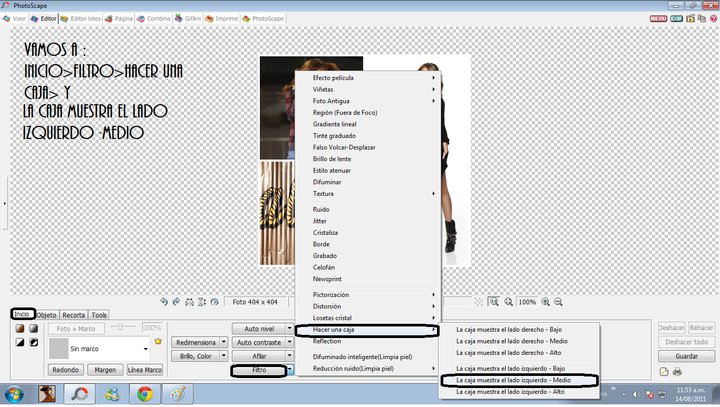
Task: Open Google Chrome from the taskbar
Action: click(145, 394)
